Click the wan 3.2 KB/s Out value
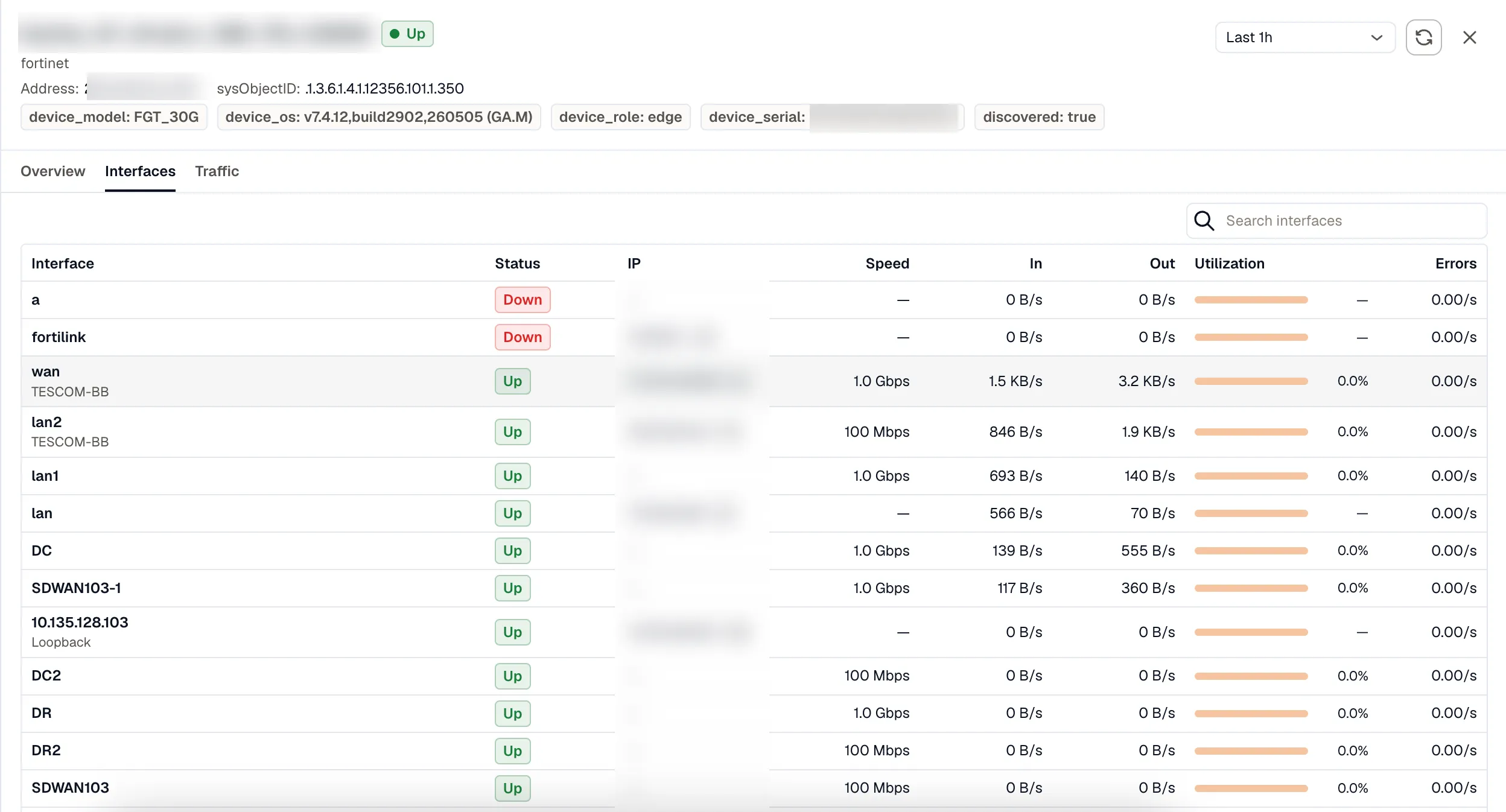 tap(1146, 381)
